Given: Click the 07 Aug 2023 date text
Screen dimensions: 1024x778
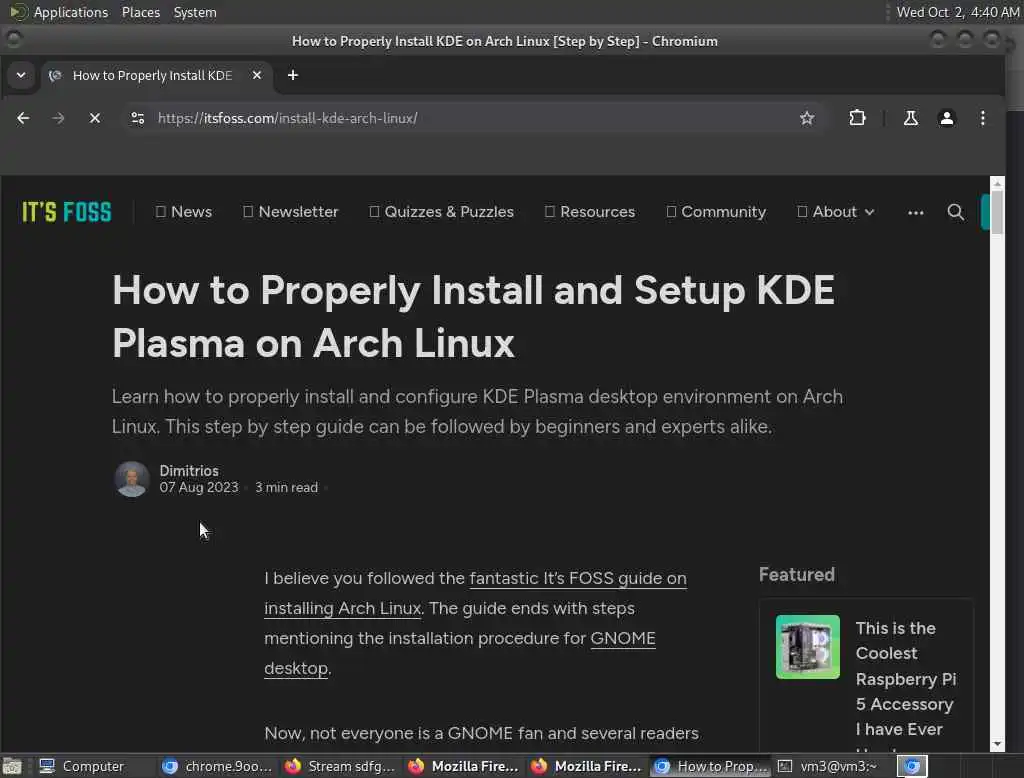Looking at the screenshot, I should (x=199, y=487).
